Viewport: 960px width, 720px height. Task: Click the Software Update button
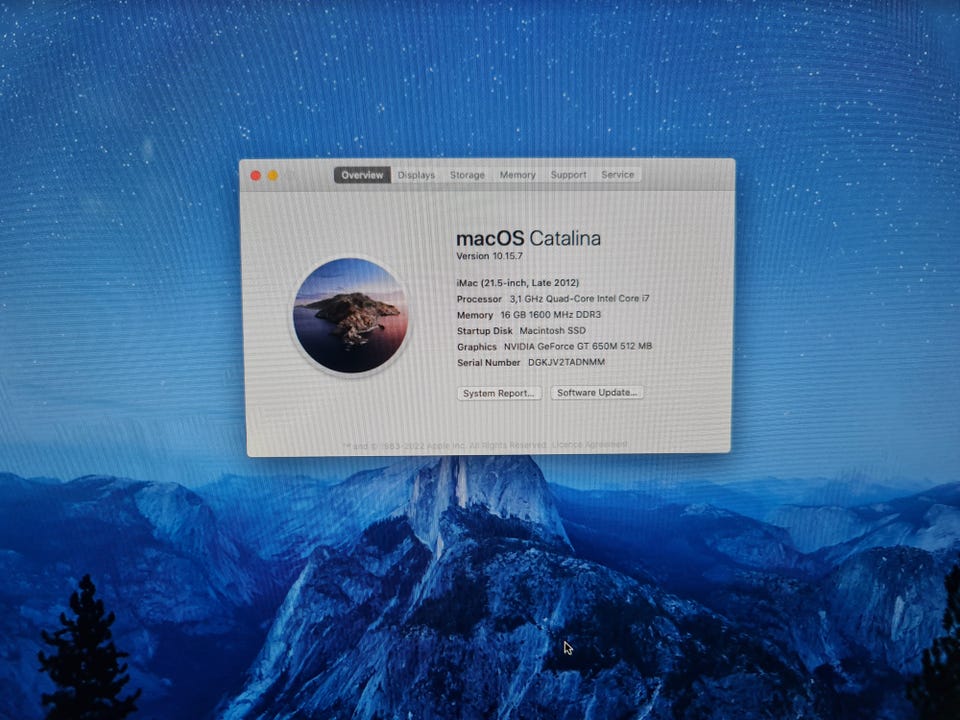[597, 392]
